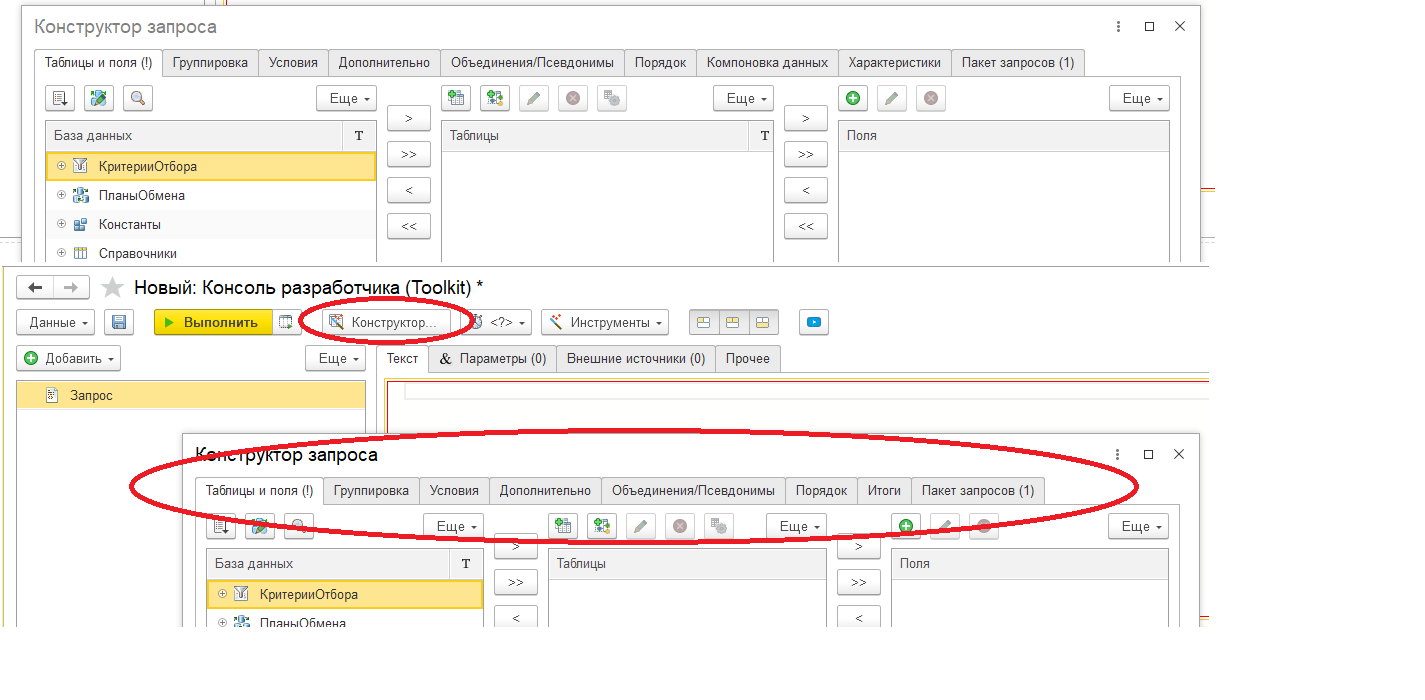Screen dimensions: 1425x700
Task: Open Еще menu above Поля, lower constructor
Action: pos(1138,526)
